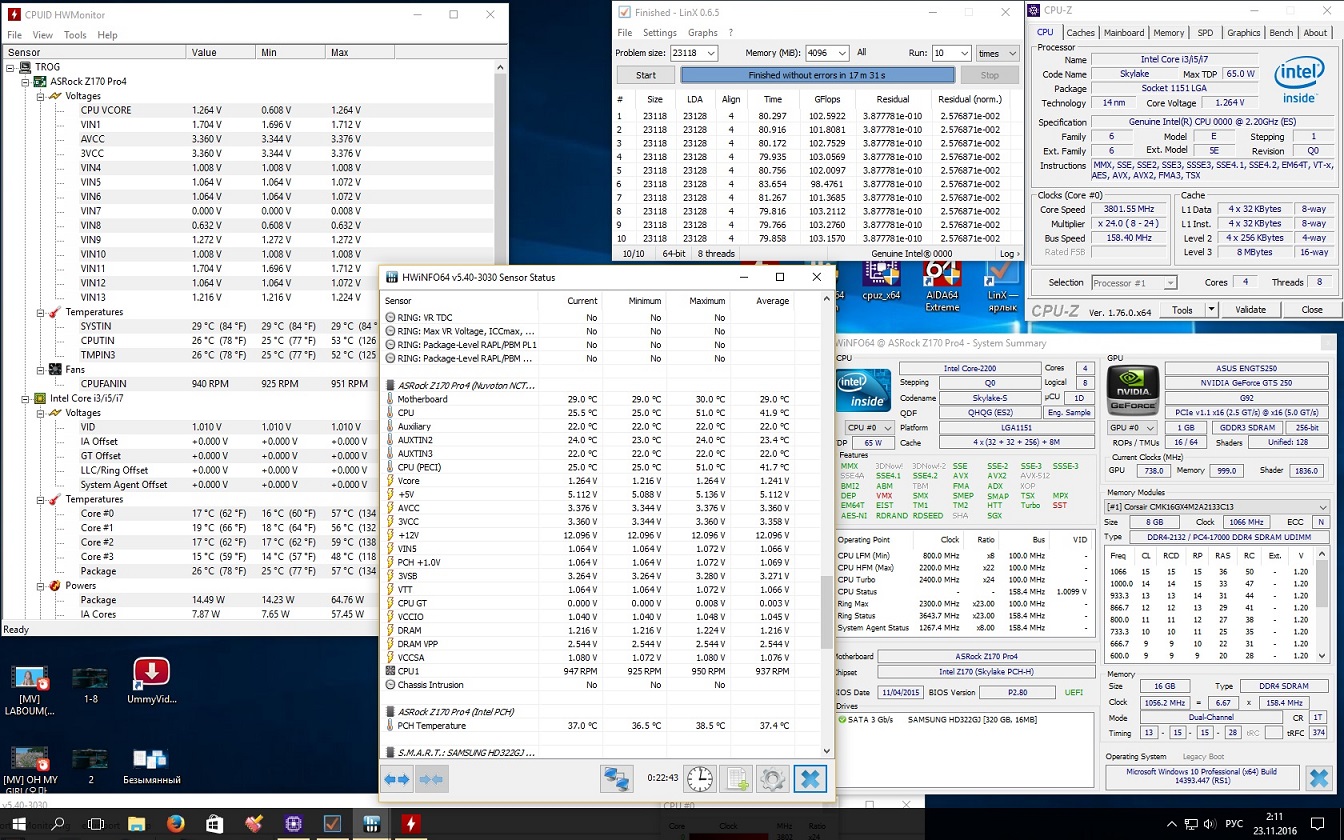Click 'All' memory link in LinX
The height and width of the screenshot is (840, 1344).
coord(862,53)
